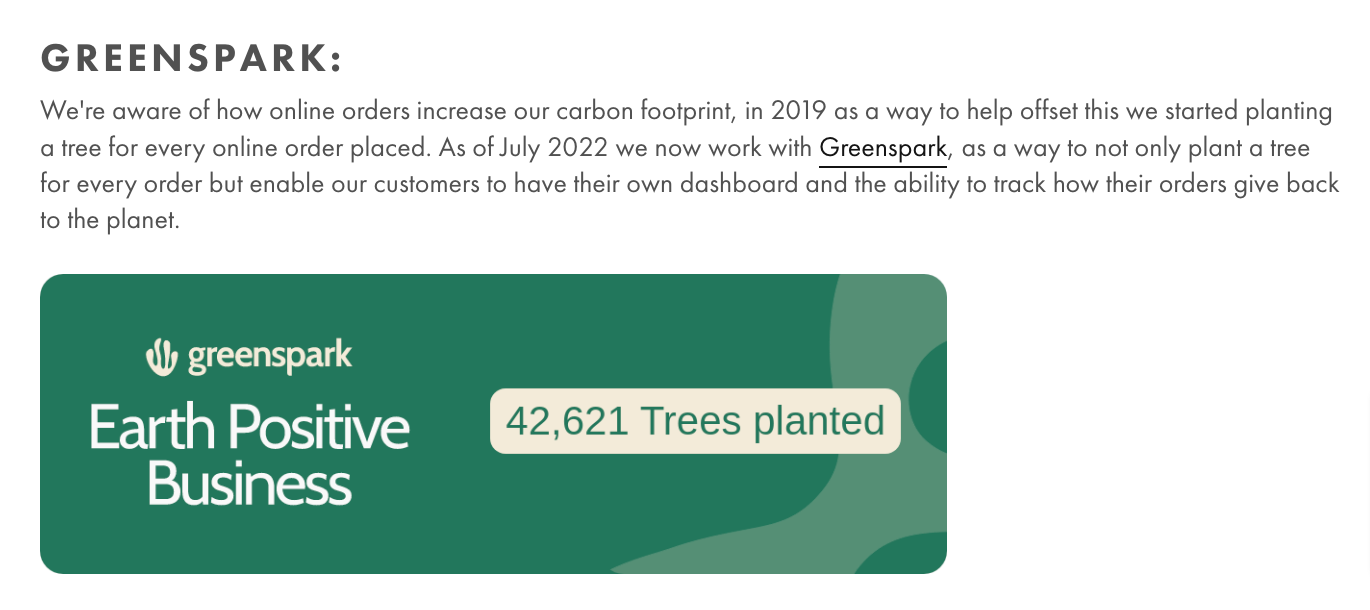This screenshot has height=610, width=1370.
Task: Click the number 42,621 in the badge
Action: (566, 421)
